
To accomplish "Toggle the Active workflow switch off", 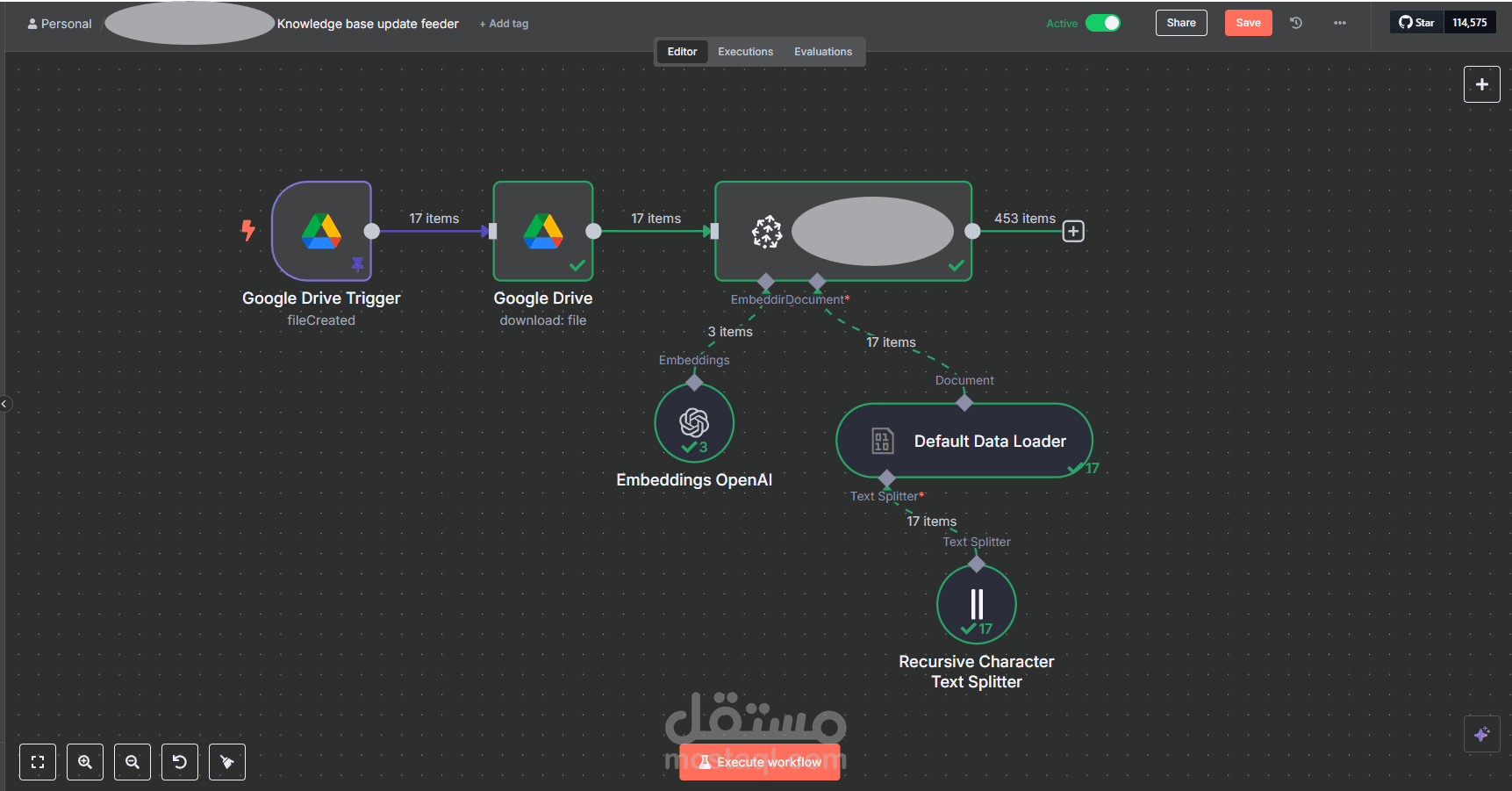I will (x=1103, y=23).
